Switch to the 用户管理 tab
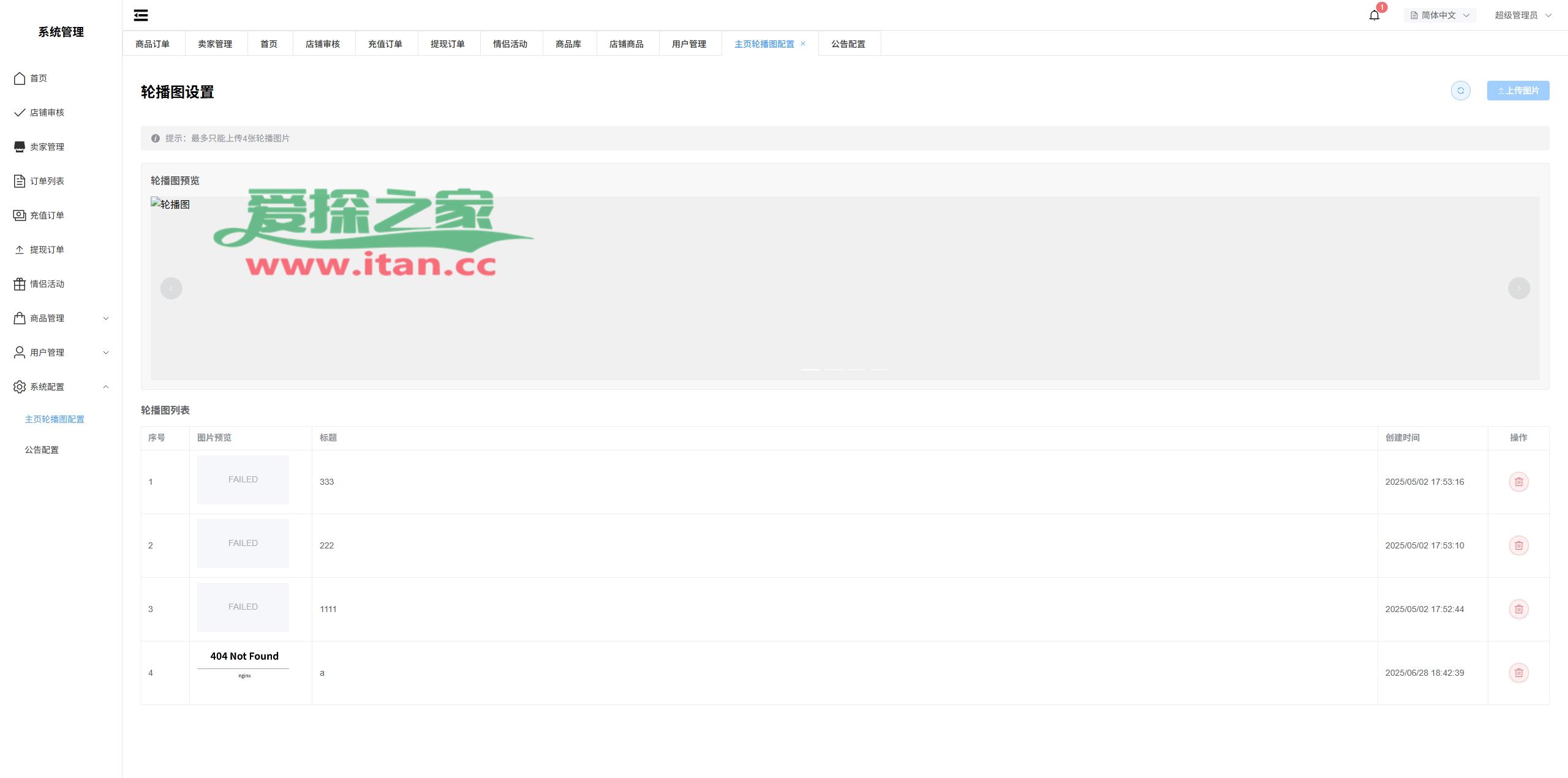 690,43
